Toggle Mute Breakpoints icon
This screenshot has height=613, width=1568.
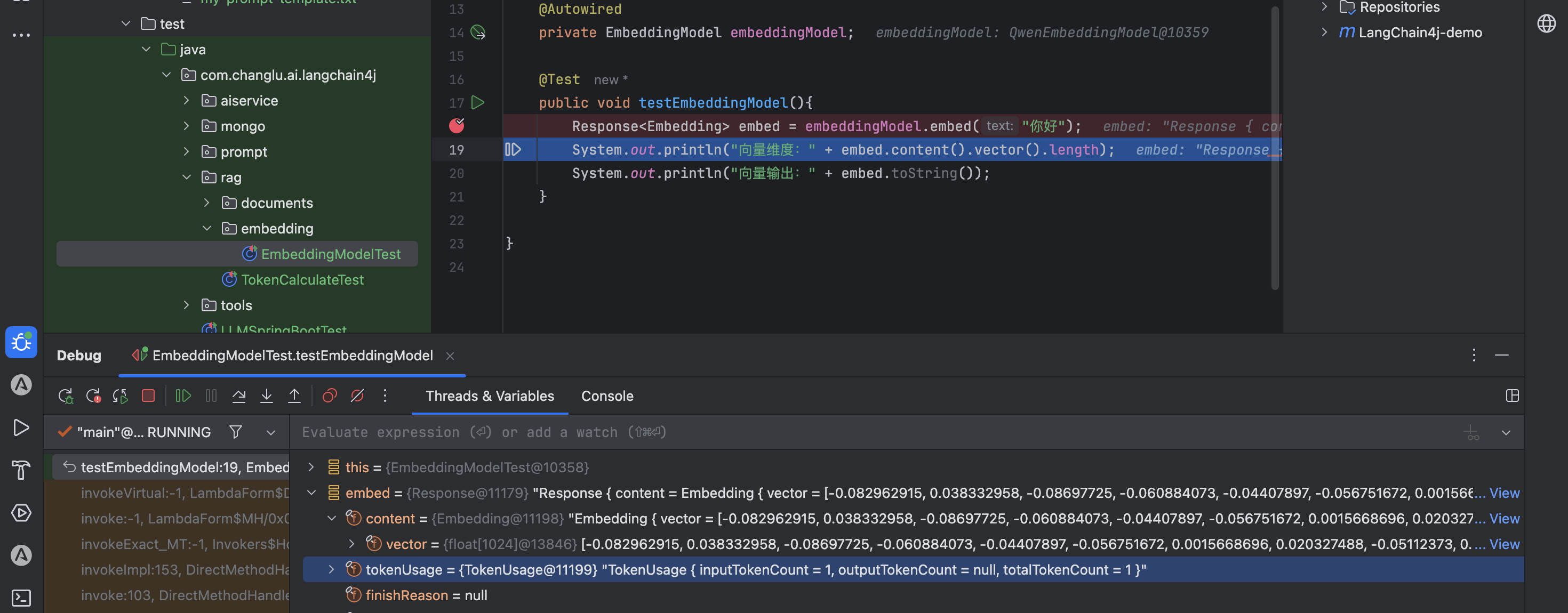(357, 397)
